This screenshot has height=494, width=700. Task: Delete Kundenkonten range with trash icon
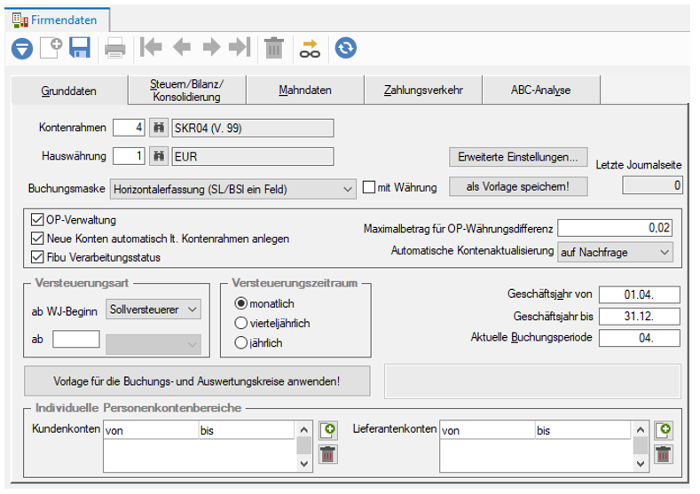point(328,454)
